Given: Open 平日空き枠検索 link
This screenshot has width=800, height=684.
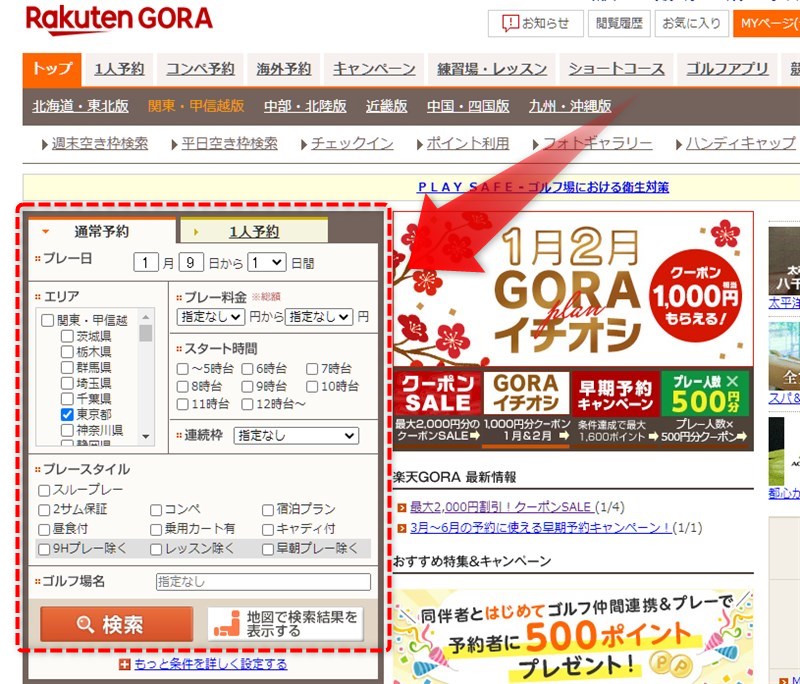Looking at the screenshot, I should coord(230,144).
